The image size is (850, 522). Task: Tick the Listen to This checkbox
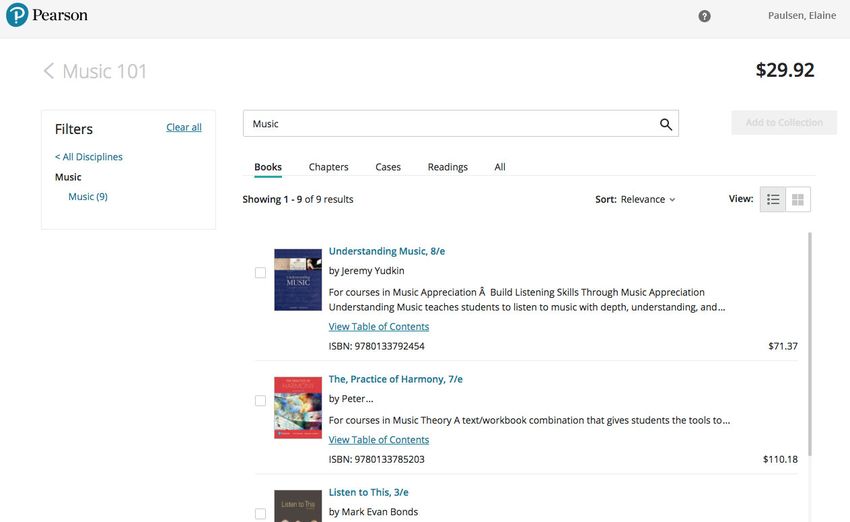260,513
